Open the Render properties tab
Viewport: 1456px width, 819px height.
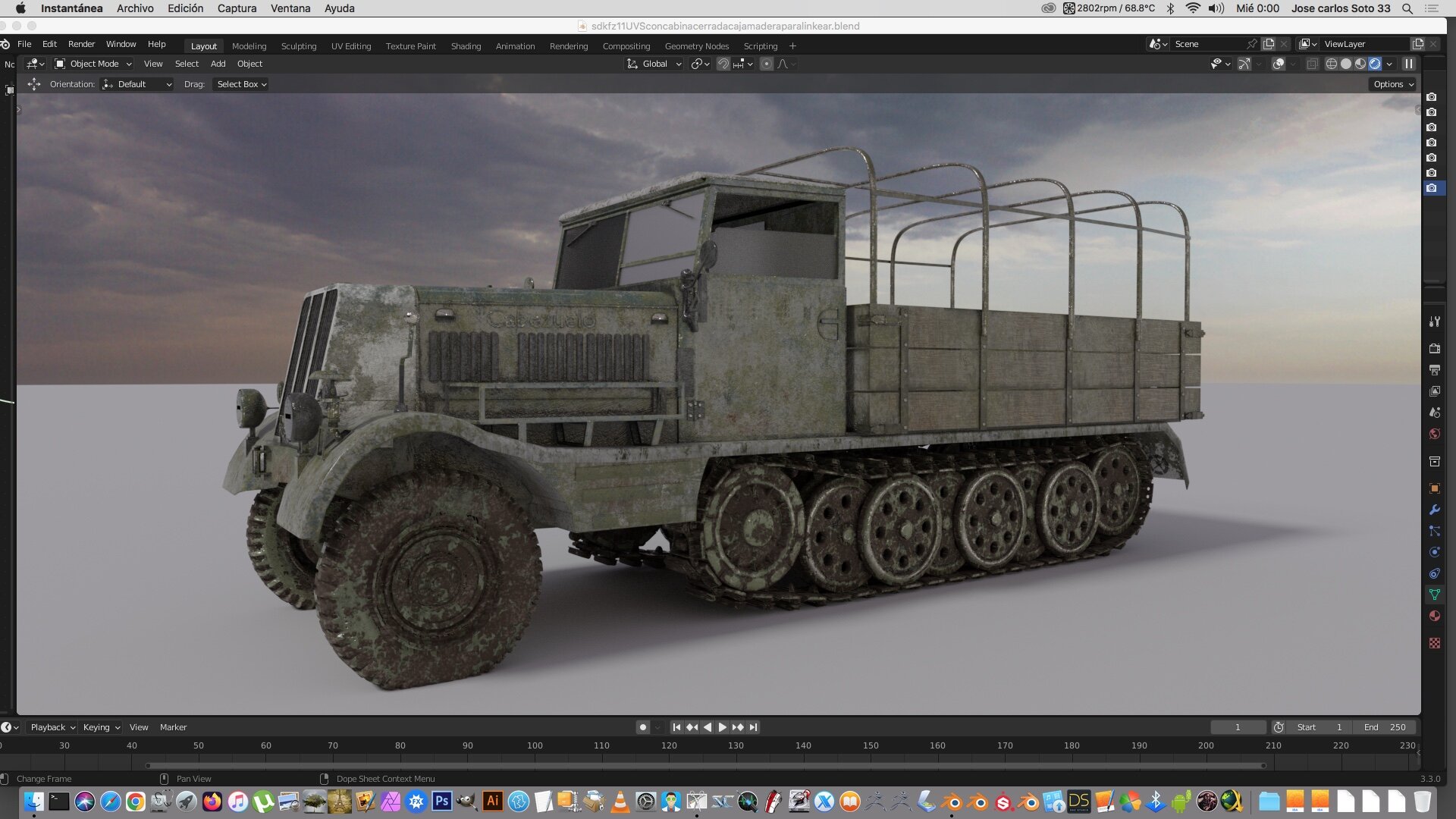tap(1434, 349)
